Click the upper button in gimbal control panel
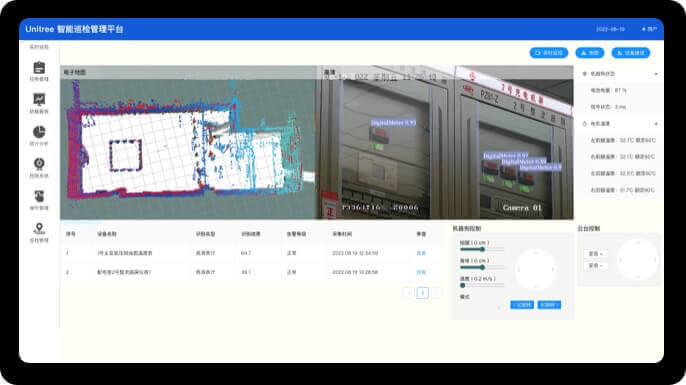 click(595, 254)
